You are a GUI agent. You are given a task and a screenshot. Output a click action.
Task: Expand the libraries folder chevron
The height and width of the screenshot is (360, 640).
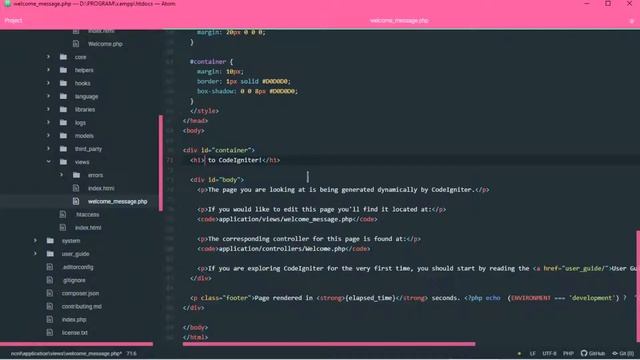48,109
